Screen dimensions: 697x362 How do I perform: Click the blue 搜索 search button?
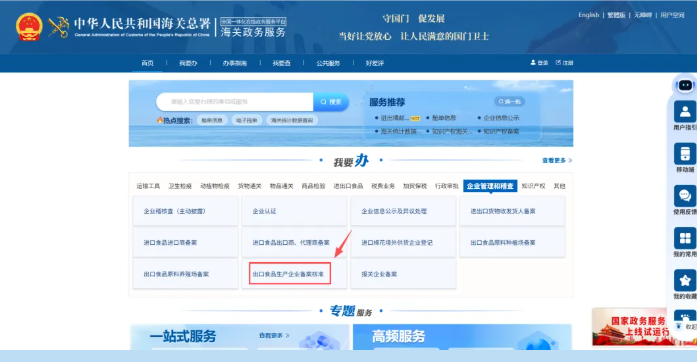tap(331, 102)
